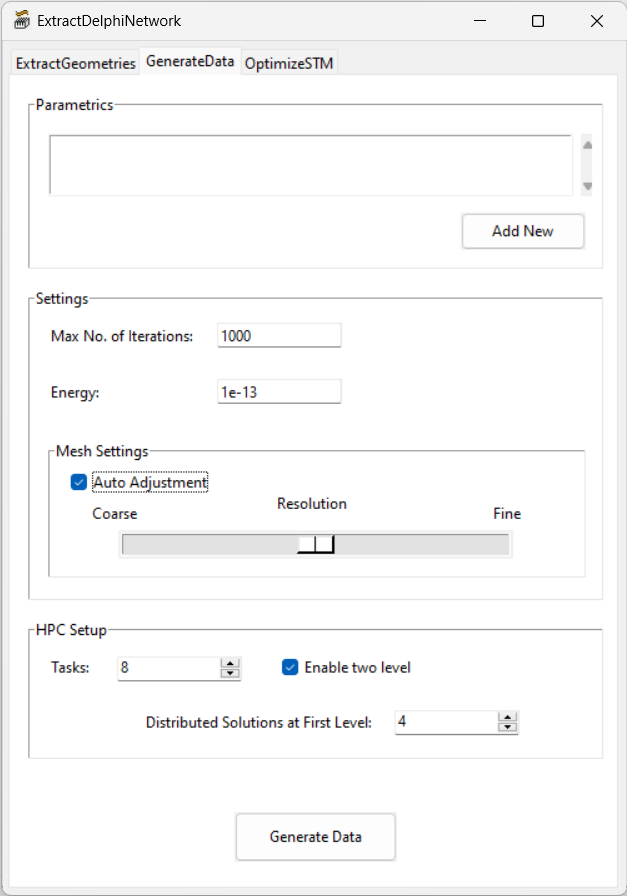Click the Generate Data button

(x=316, y=837)
